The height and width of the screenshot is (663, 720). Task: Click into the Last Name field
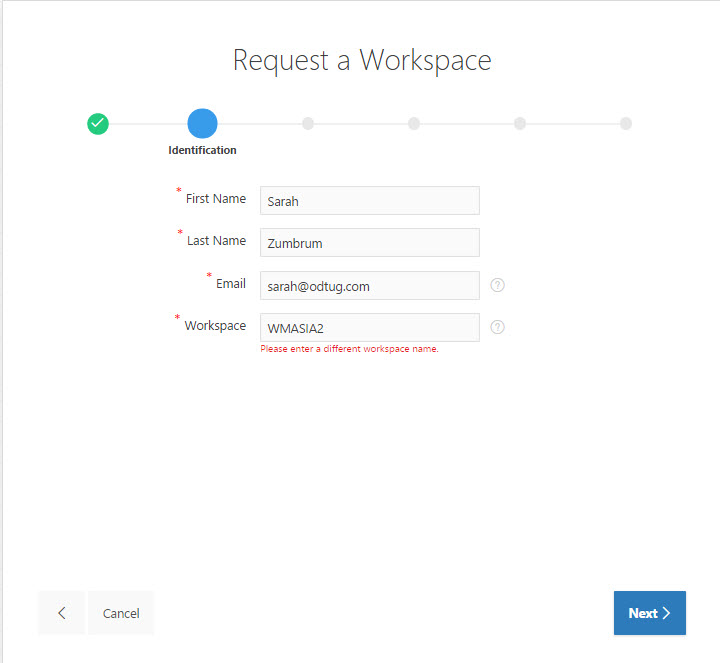coord(369,243)
